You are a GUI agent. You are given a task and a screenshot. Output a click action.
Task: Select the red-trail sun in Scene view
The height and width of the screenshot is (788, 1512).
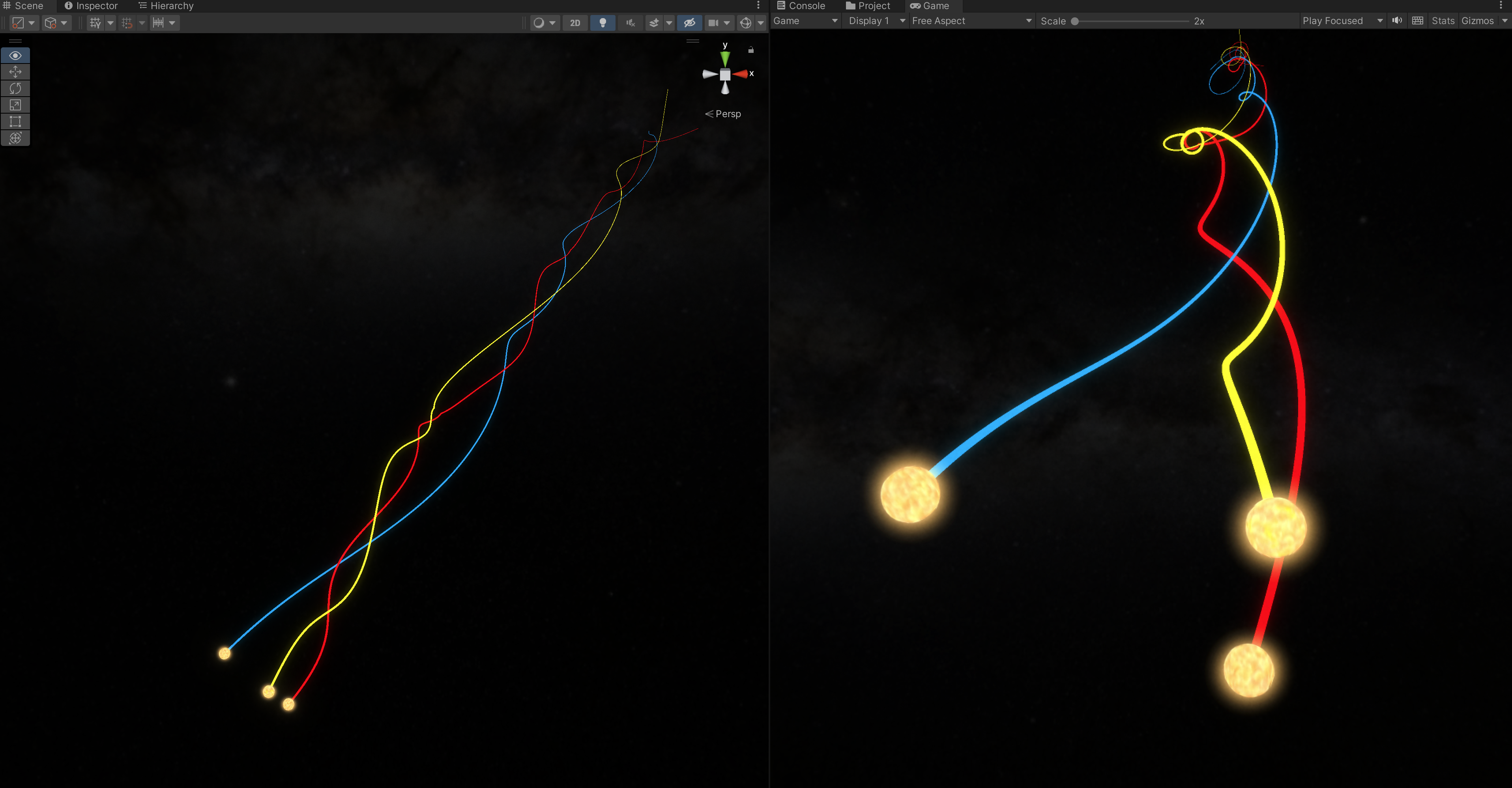[288, 704]
